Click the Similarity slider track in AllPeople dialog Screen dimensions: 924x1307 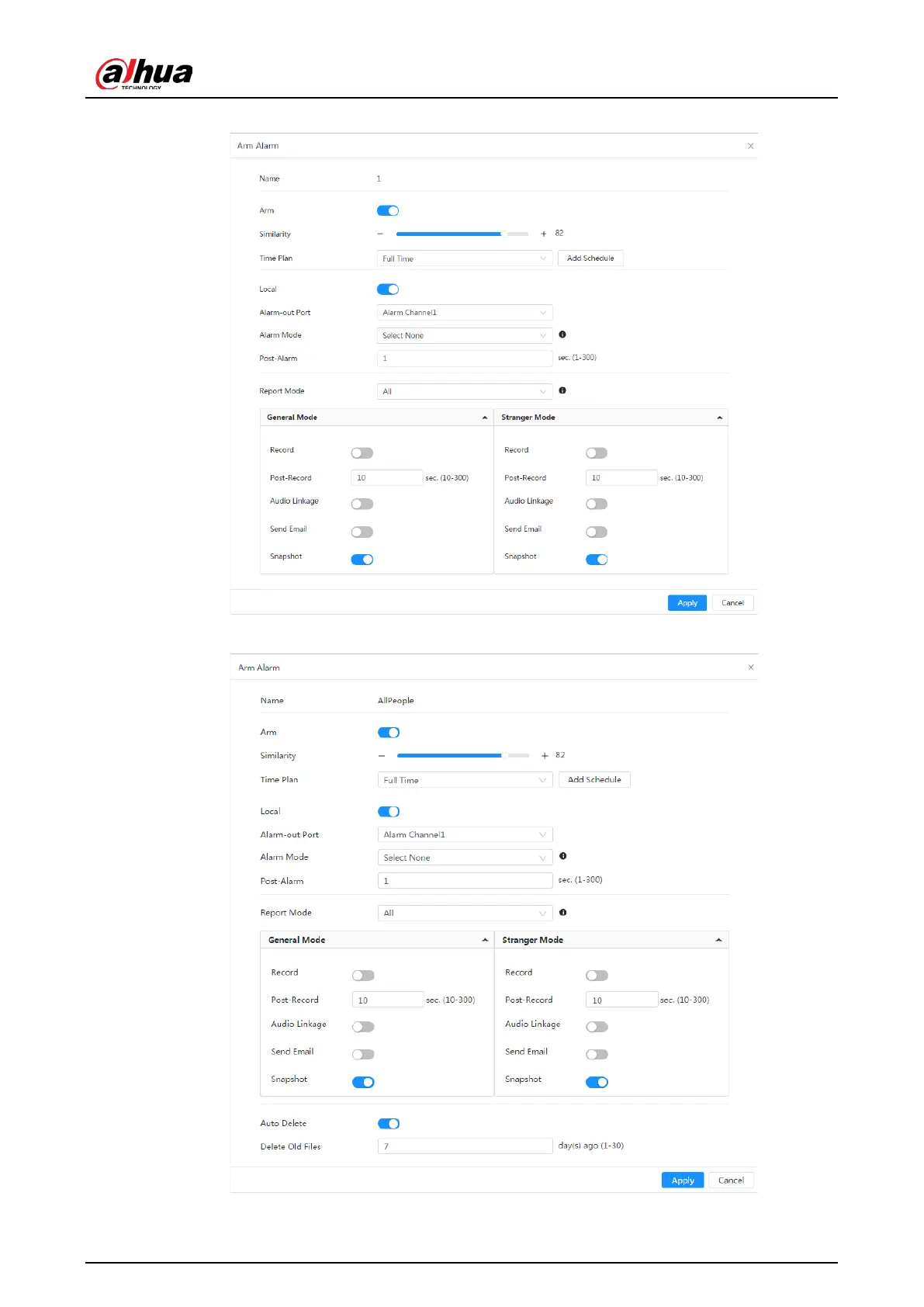463,755
